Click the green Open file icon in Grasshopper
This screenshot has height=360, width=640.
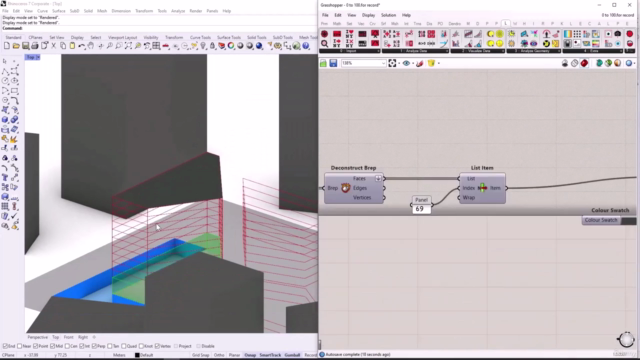coord(323,63)
